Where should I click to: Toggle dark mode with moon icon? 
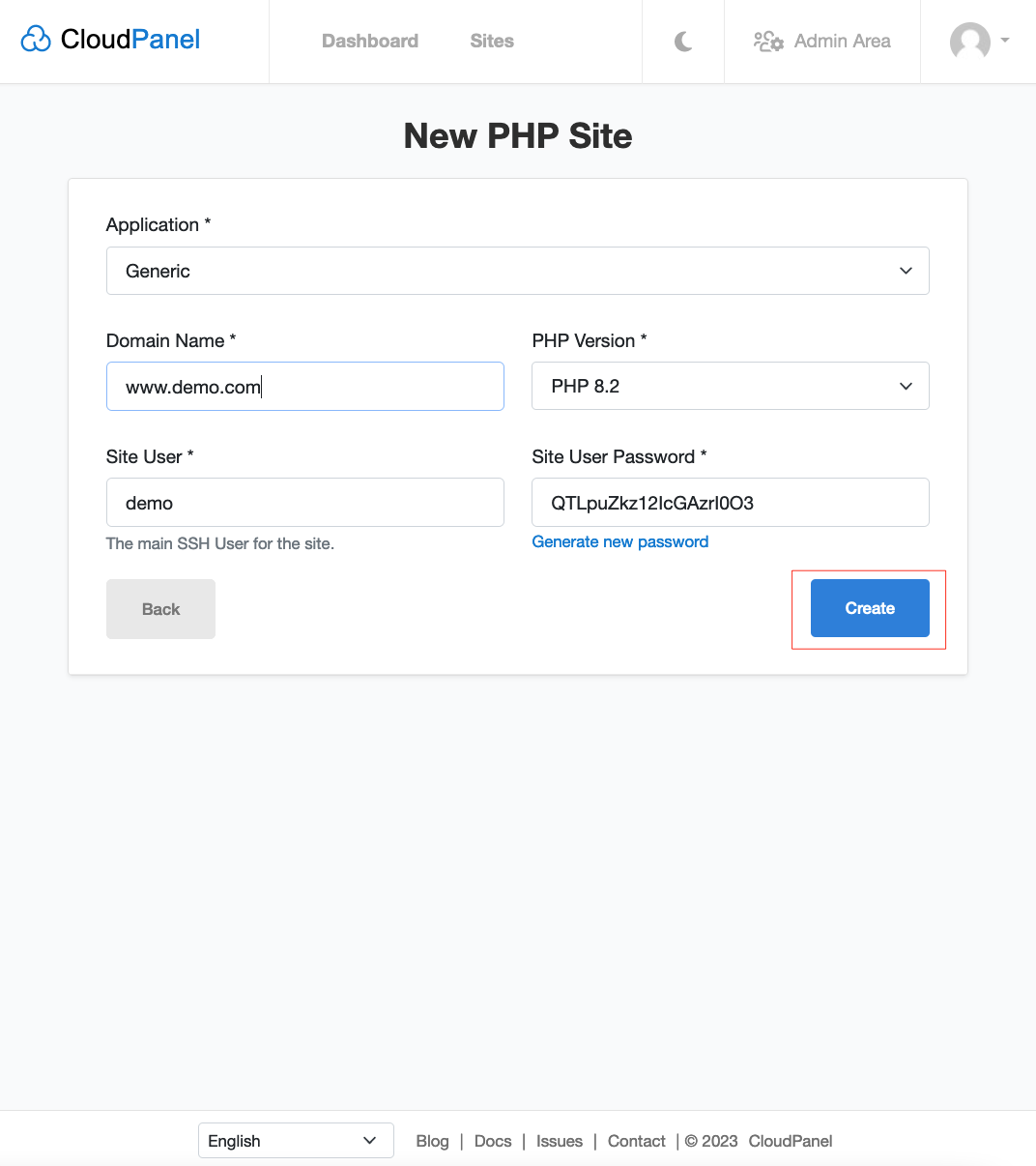click(x=683, y=42)
